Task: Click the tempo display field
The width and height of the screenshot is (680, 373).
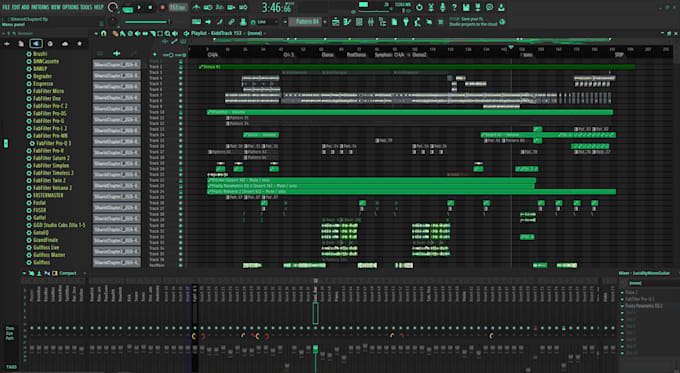Action: (177, 7)
